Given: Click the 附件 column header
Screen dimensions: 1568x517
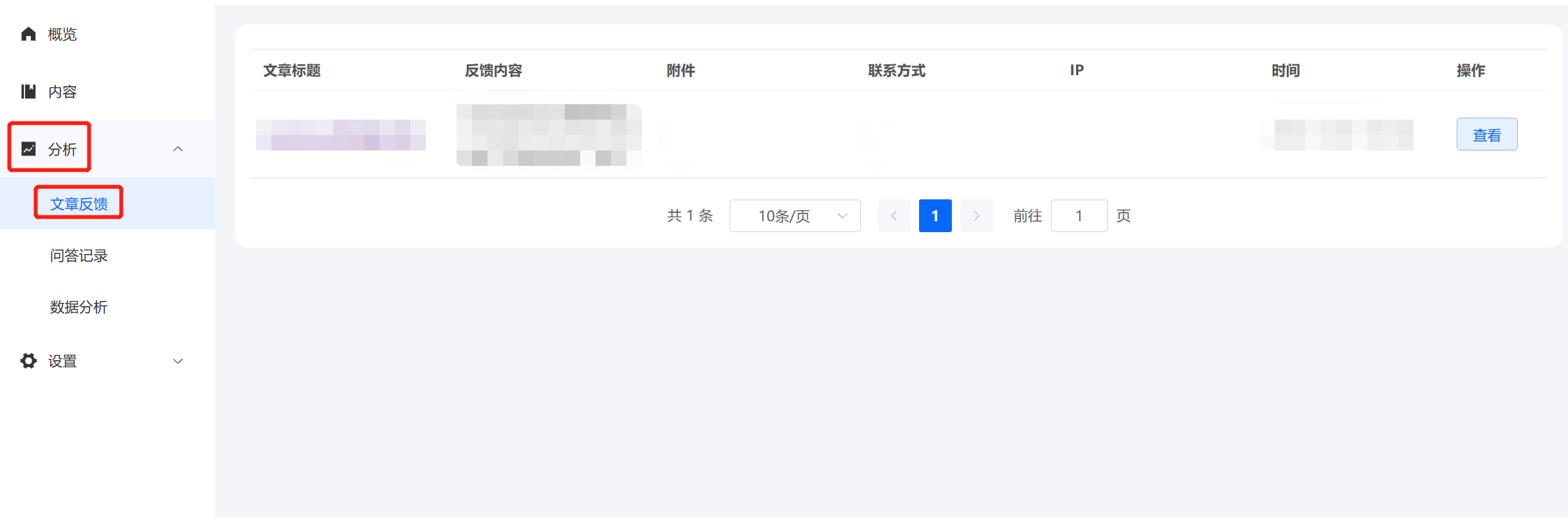Looking at the screenshot, I should click(681, 71).
